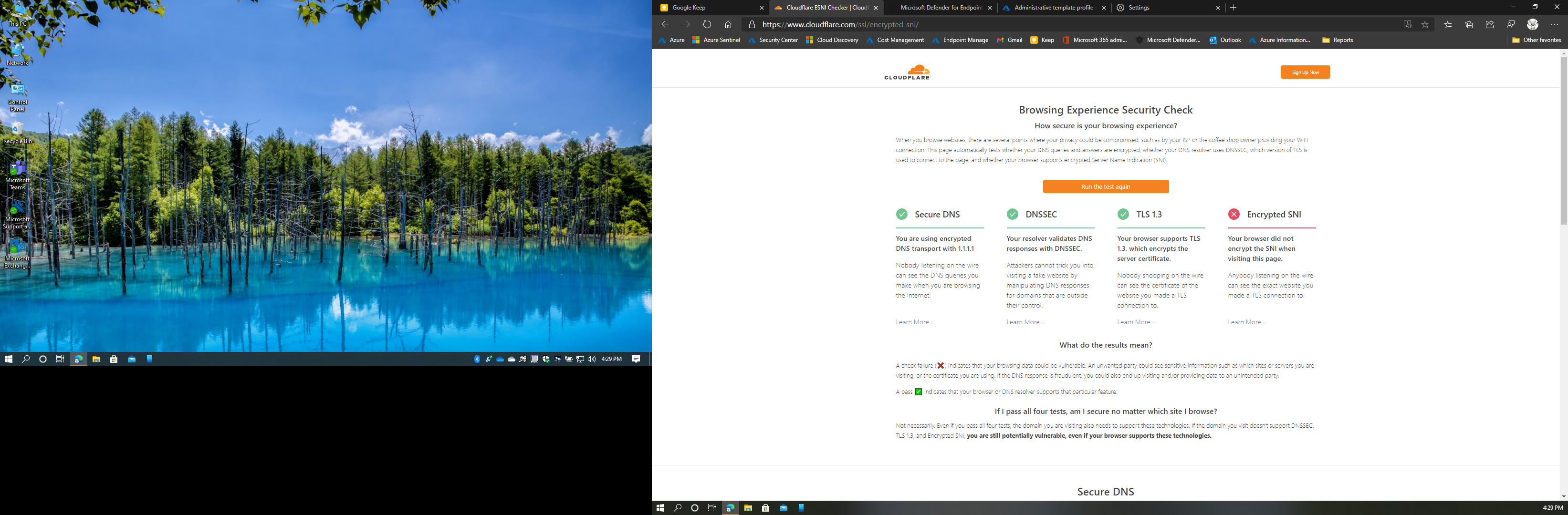
Task: Expand the Reports favorites folder
Action: point(1338,40)
